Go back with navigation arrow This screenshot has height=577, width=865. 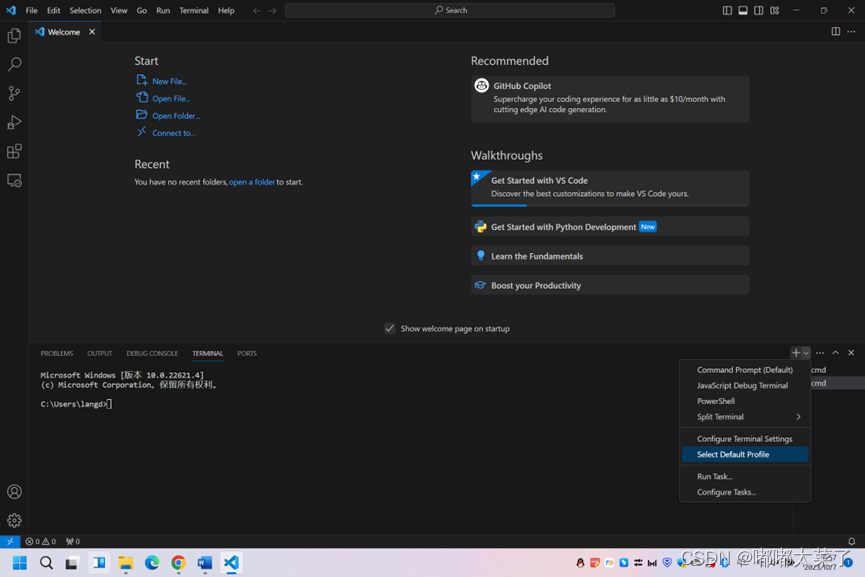click(x=257, y=10)
